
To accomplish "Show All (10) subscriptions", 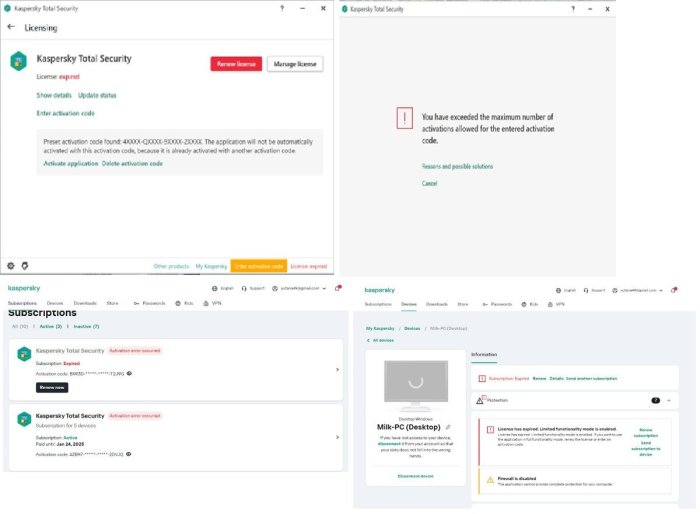I will [x=20, y=326].
